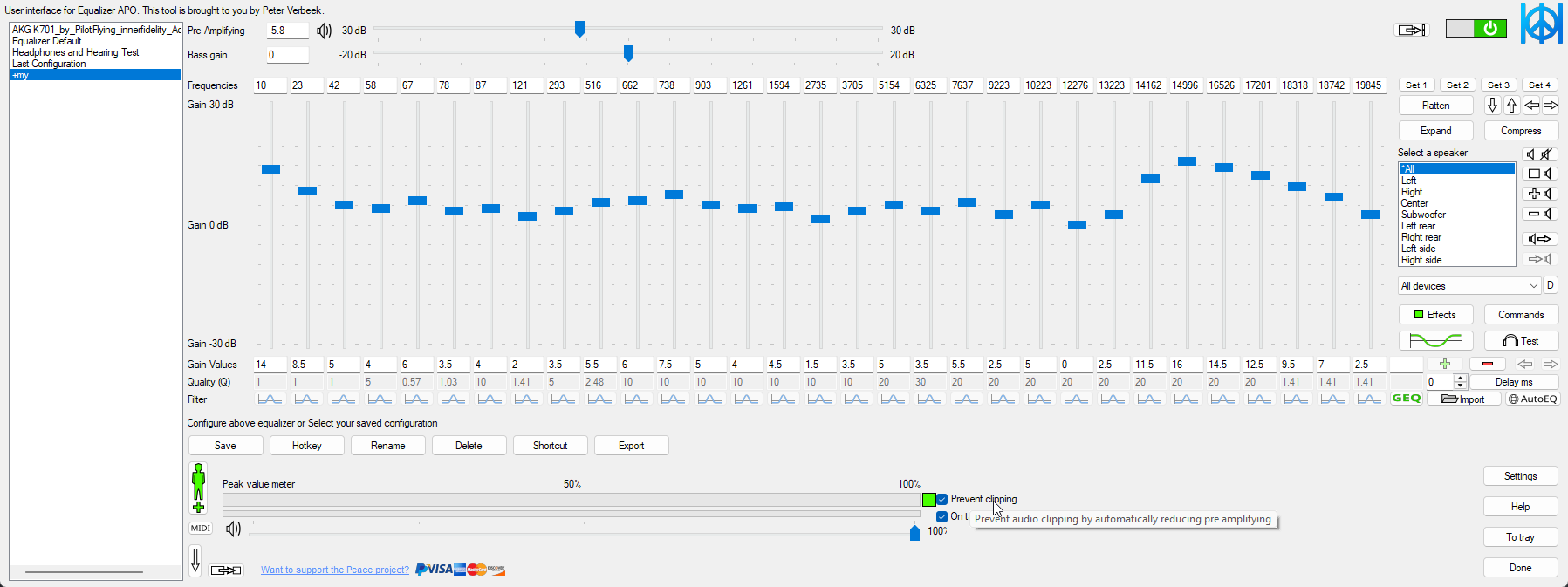
Task: Open the Peace project support link
Action: (334, 570)
